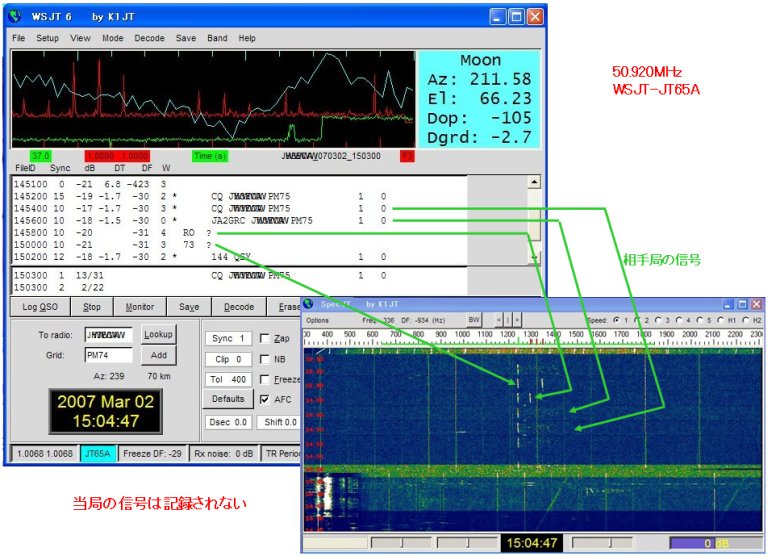This screenshot has height=556, width=768.
Task: Enable the NB checkbox
Action: [264, 359]
